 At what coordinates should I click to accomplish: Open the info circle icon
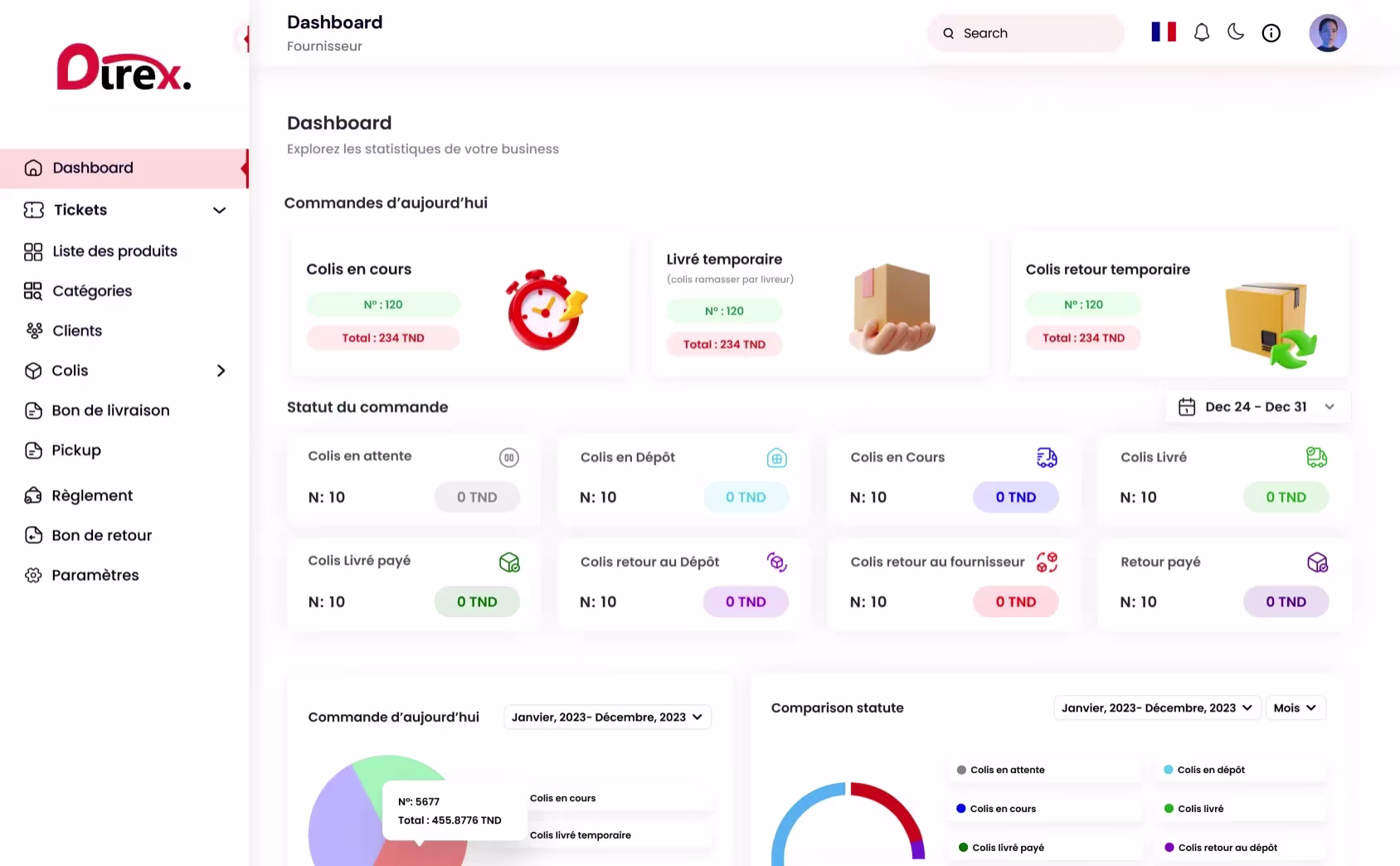(x=1271, y=33)
